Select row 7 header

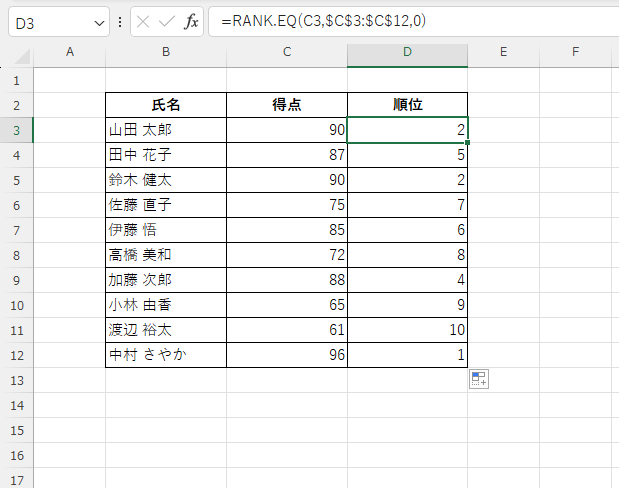17,230
